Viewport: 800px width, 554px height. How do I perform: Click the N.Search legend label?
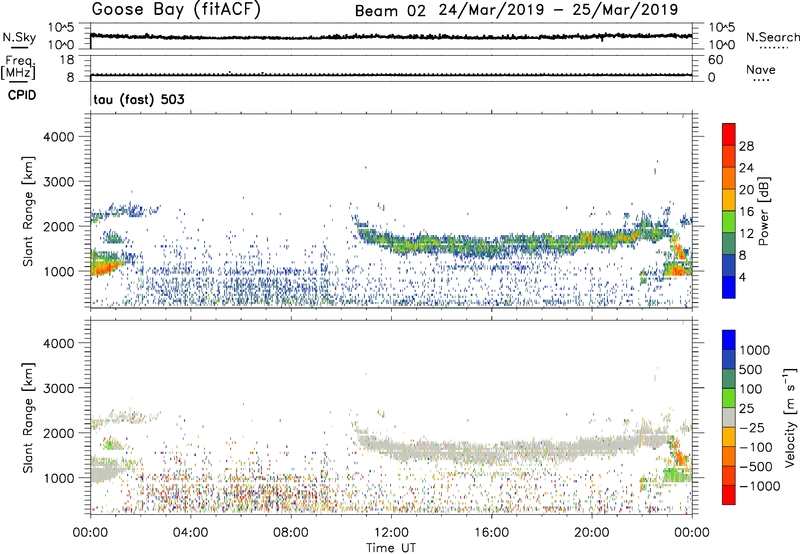773,37
